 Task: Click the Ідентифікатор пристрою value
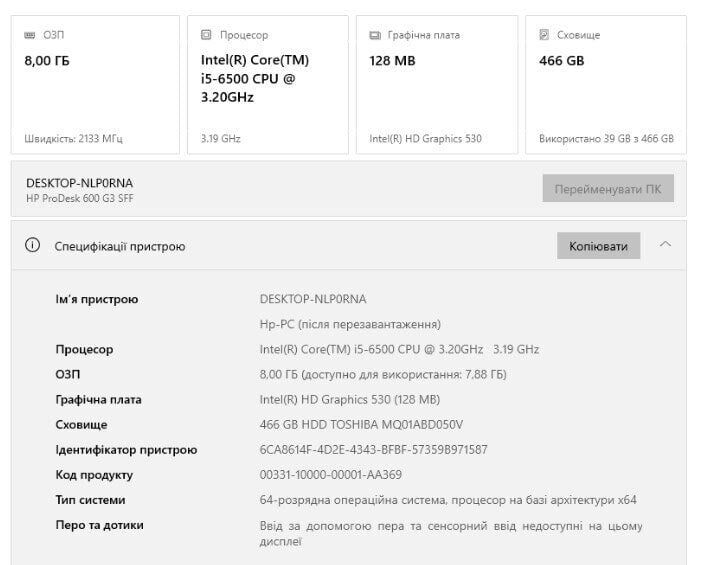point(373,450)
